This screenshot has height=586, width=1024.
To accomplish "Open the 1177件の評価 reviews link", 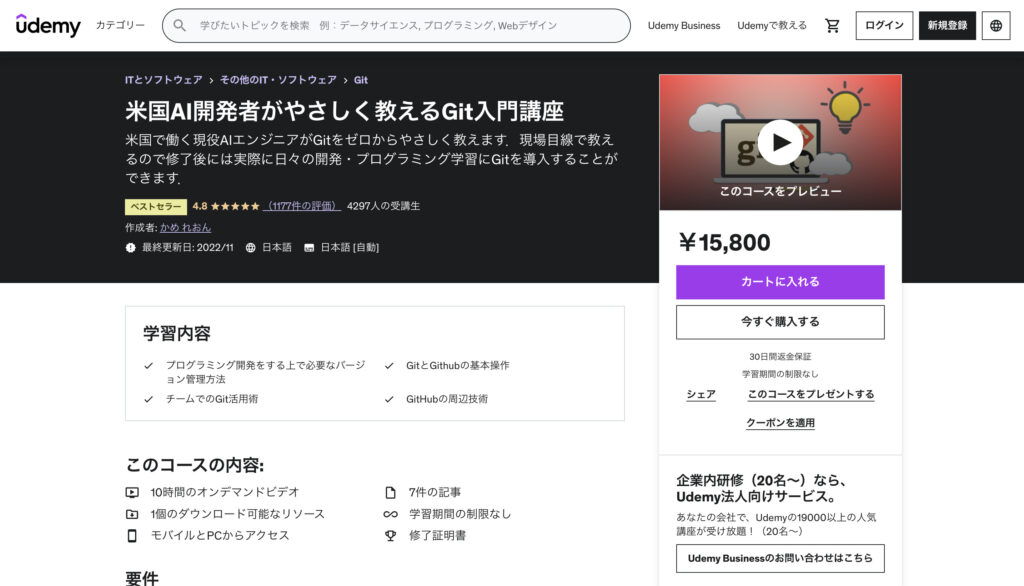I will (x=302, y=206).
